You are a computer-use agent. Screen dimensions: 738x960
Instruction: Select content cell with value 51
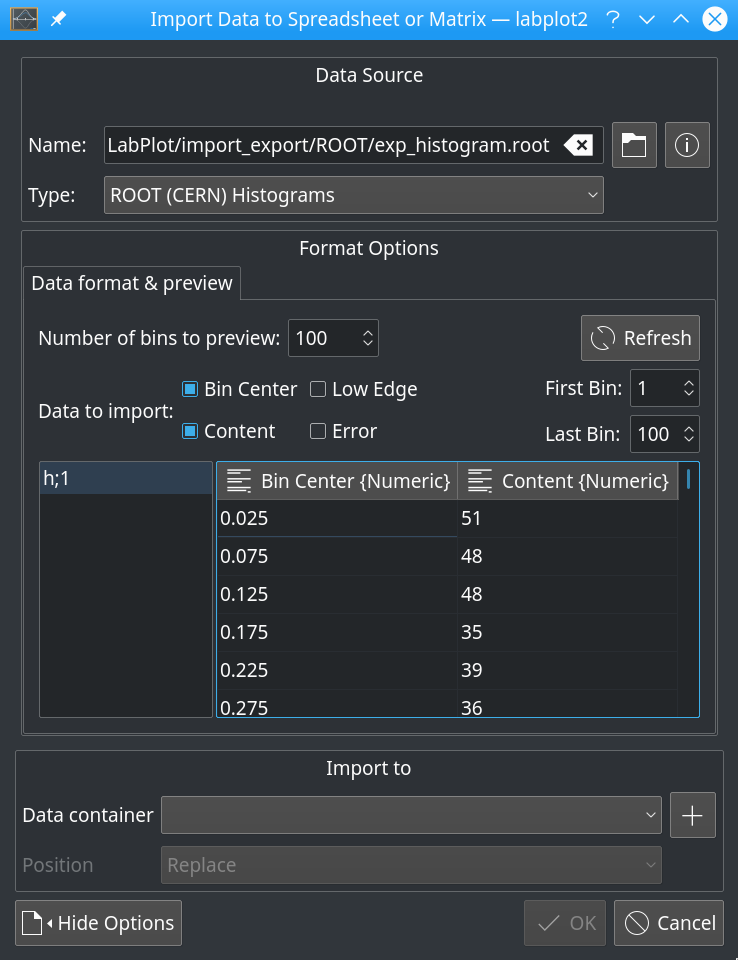point(568,519)
